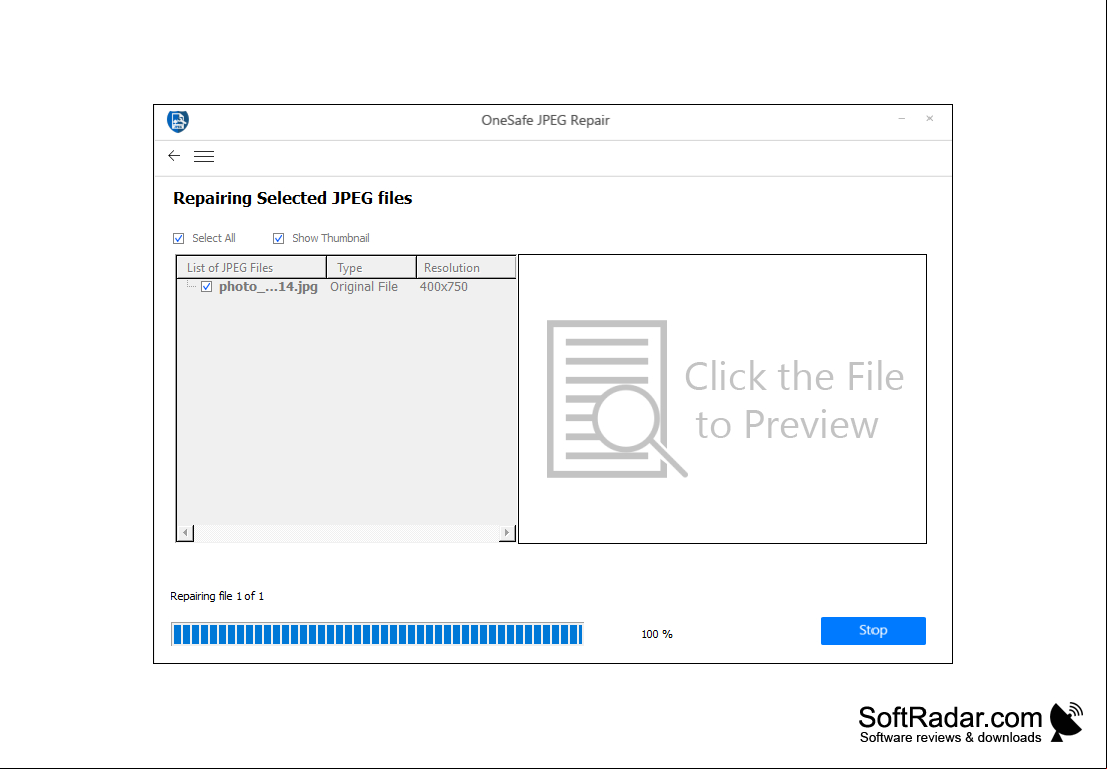Click the OneSafe JPEG Repair title text
This screenshot has height=769, width=1107.
click(x=545, y=120)
